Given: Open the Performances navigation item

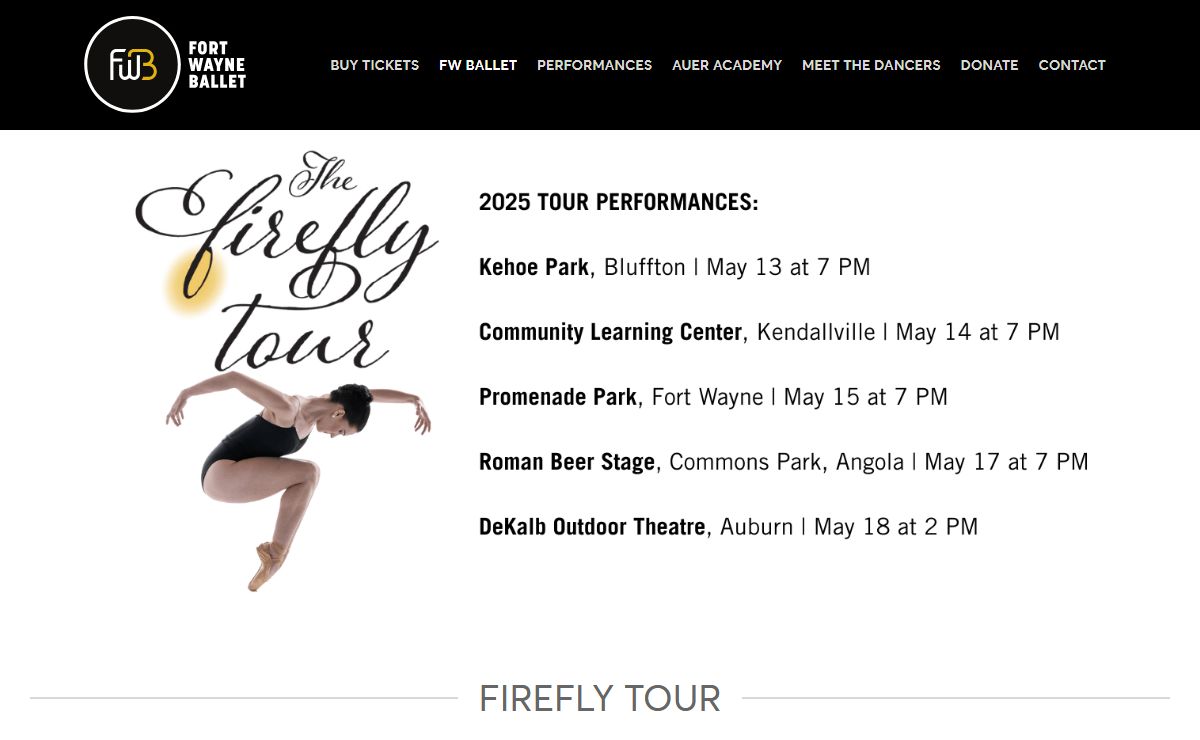Looking at the screenshot, I should pyautogui.click(x=594, y=65).
